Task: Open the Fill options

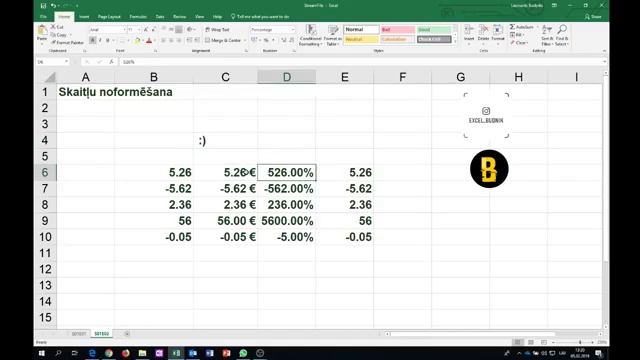Action: pos(516,35)
